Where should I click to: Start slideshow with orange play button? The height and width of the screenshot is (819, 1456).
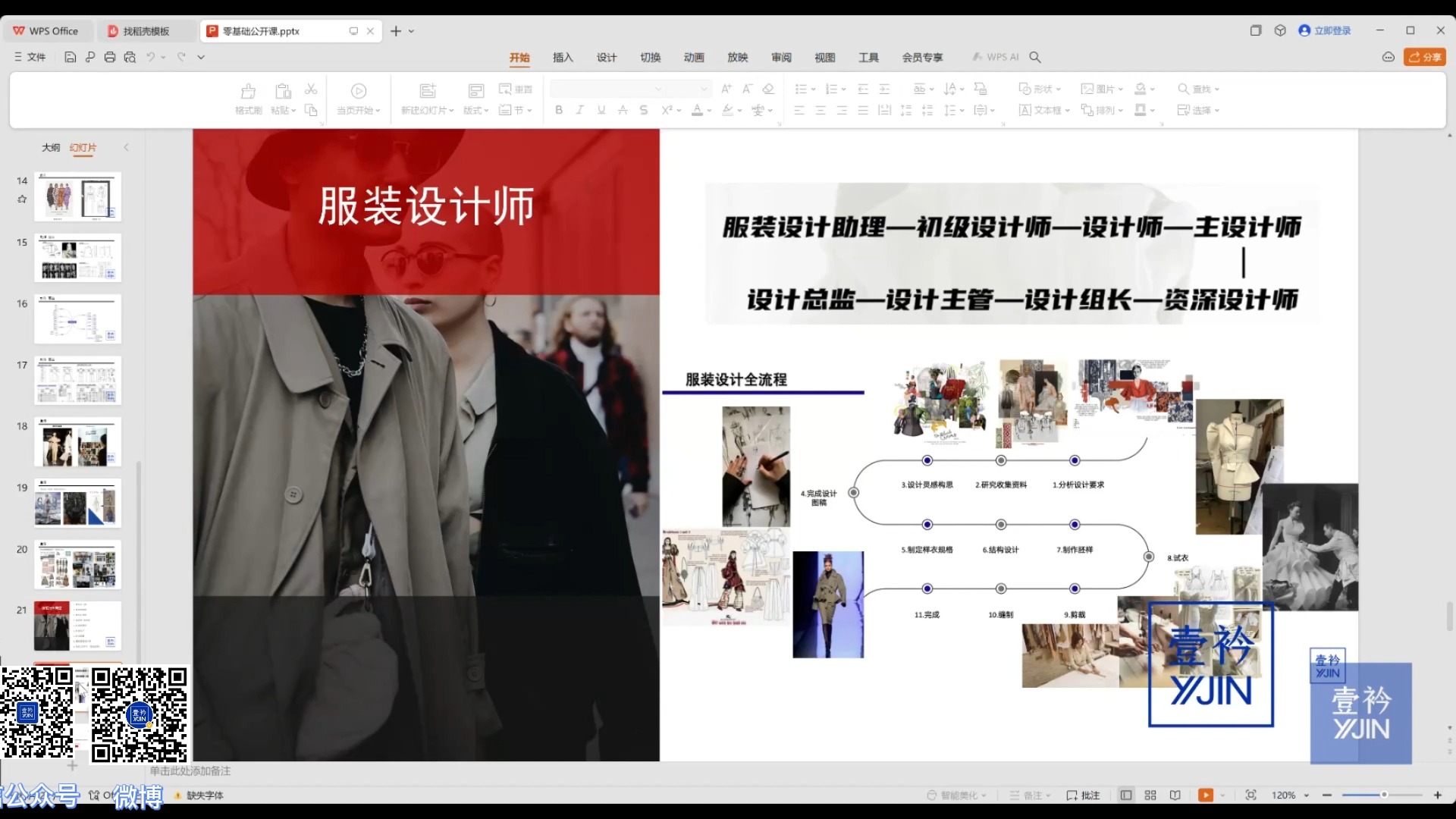click(1206, 795)
